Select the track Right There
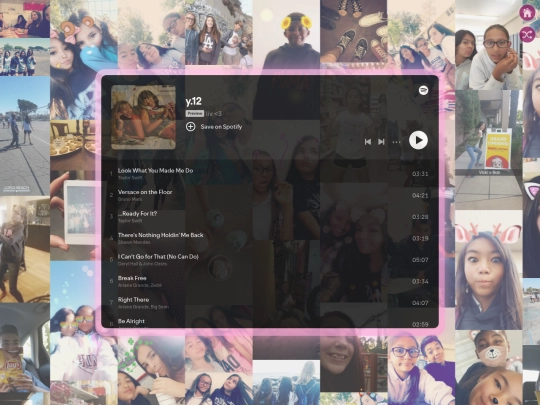 point(133,300)
